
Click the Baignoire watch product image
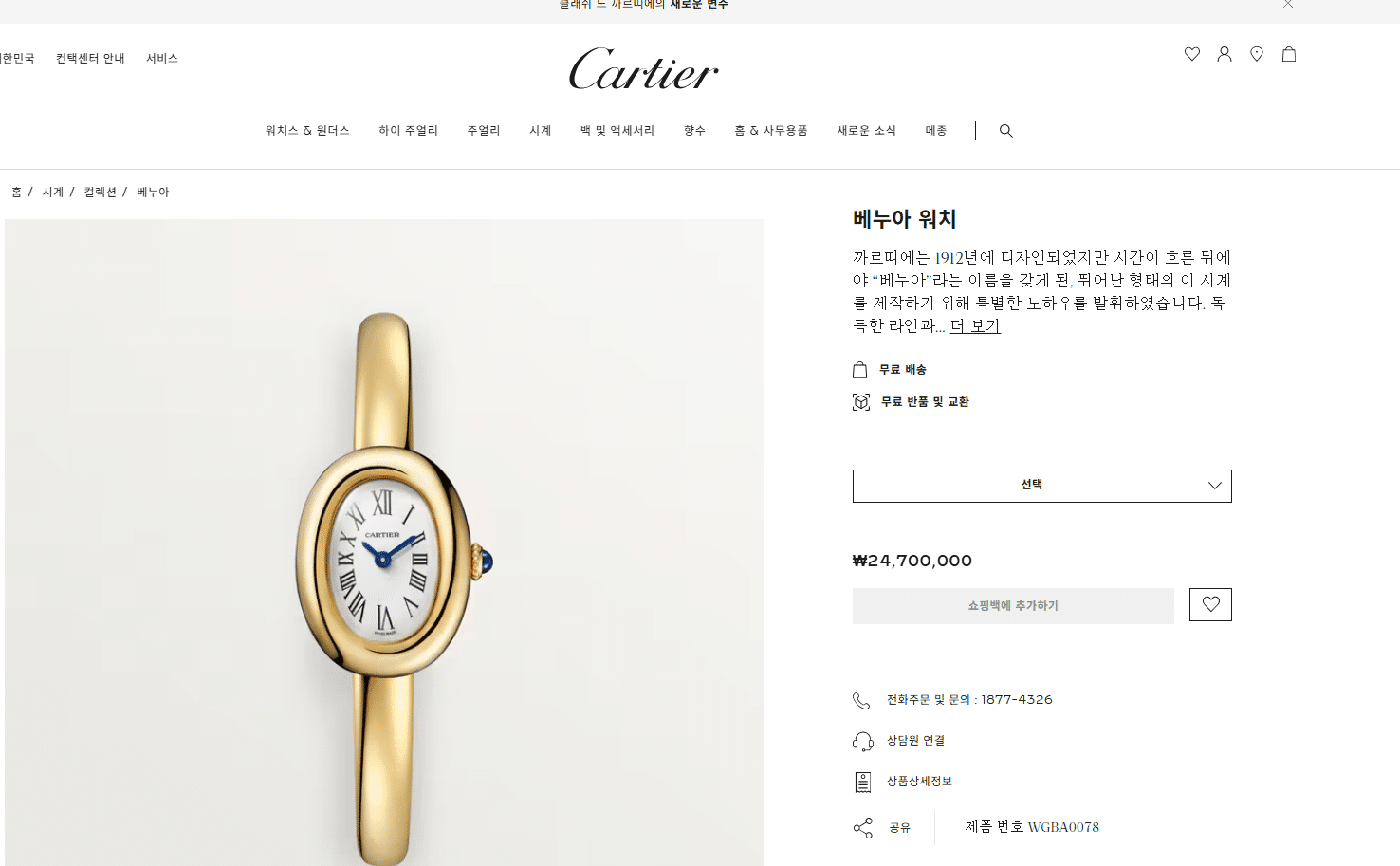tap(384, 543)
